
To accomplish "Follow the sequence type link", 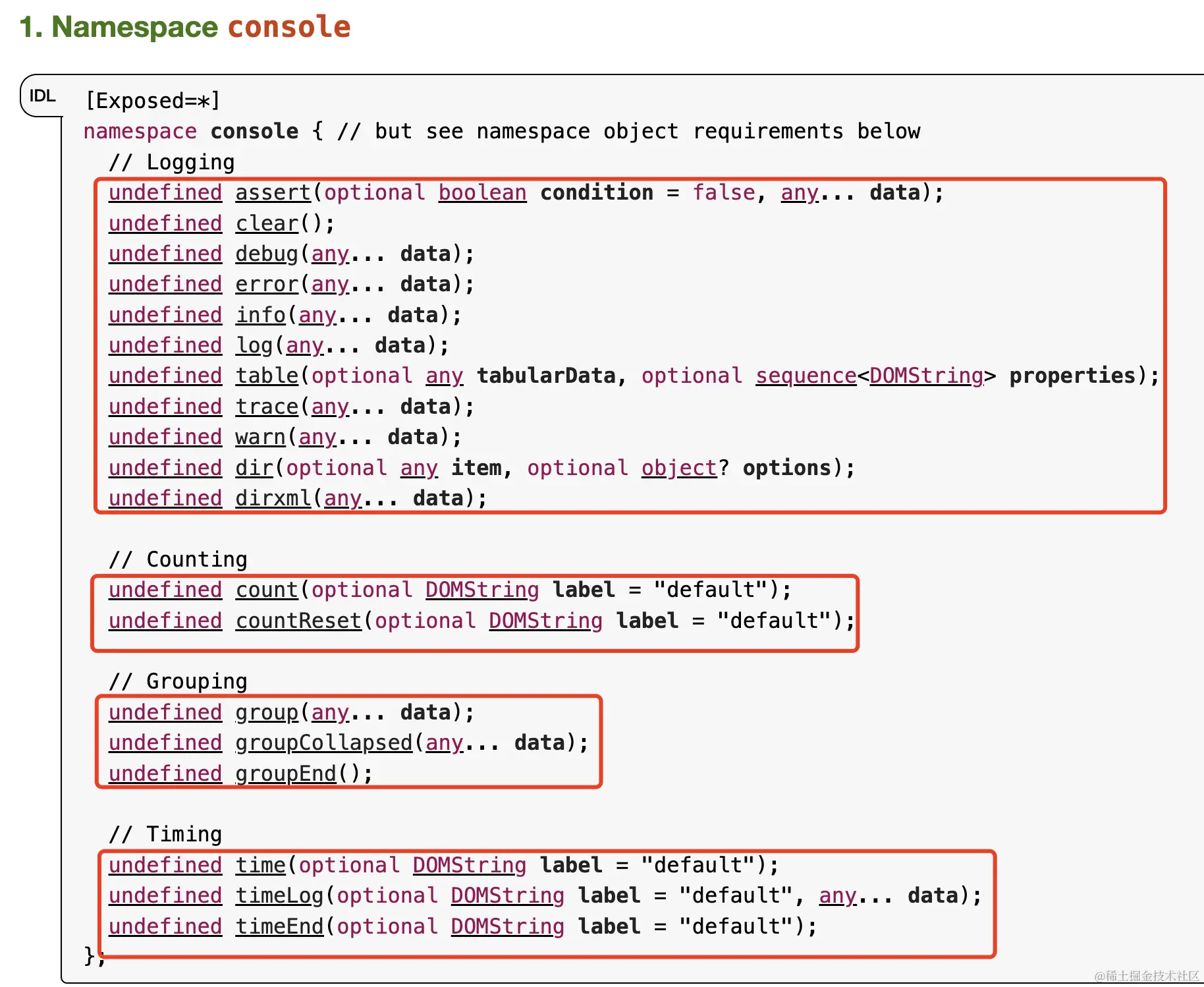I will click(x=806, y=376).
